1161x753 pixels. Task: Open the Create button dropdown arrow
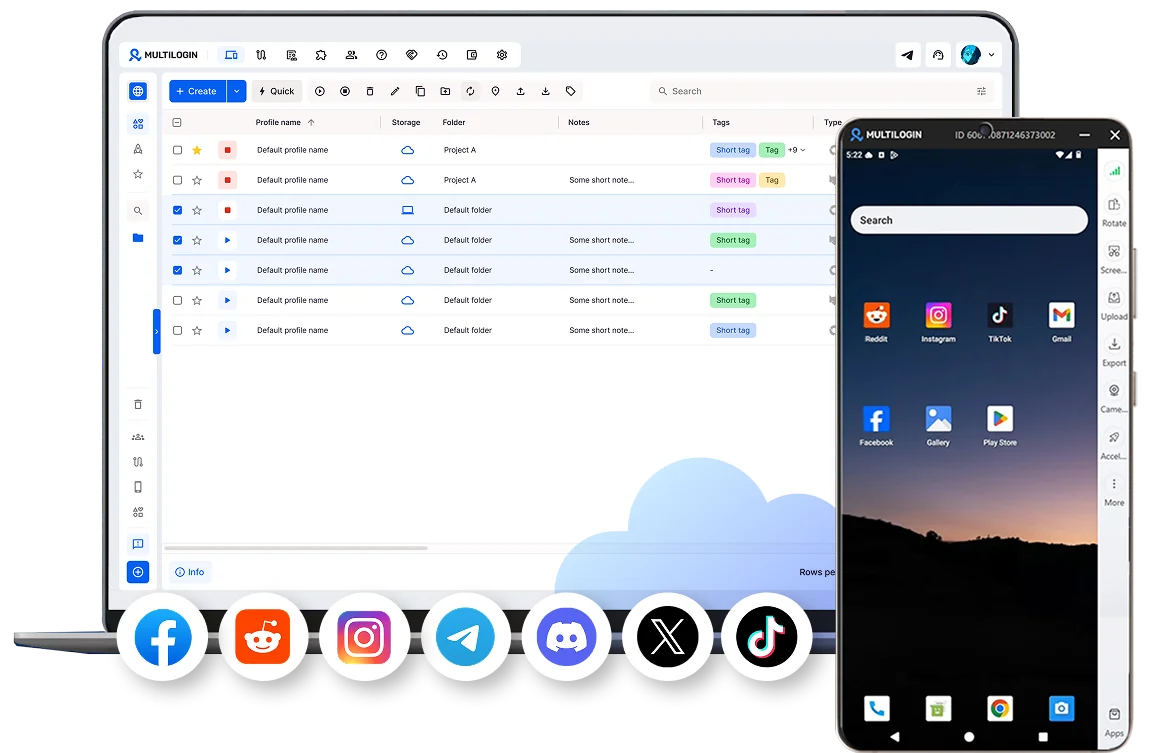(x=236, y=91)
